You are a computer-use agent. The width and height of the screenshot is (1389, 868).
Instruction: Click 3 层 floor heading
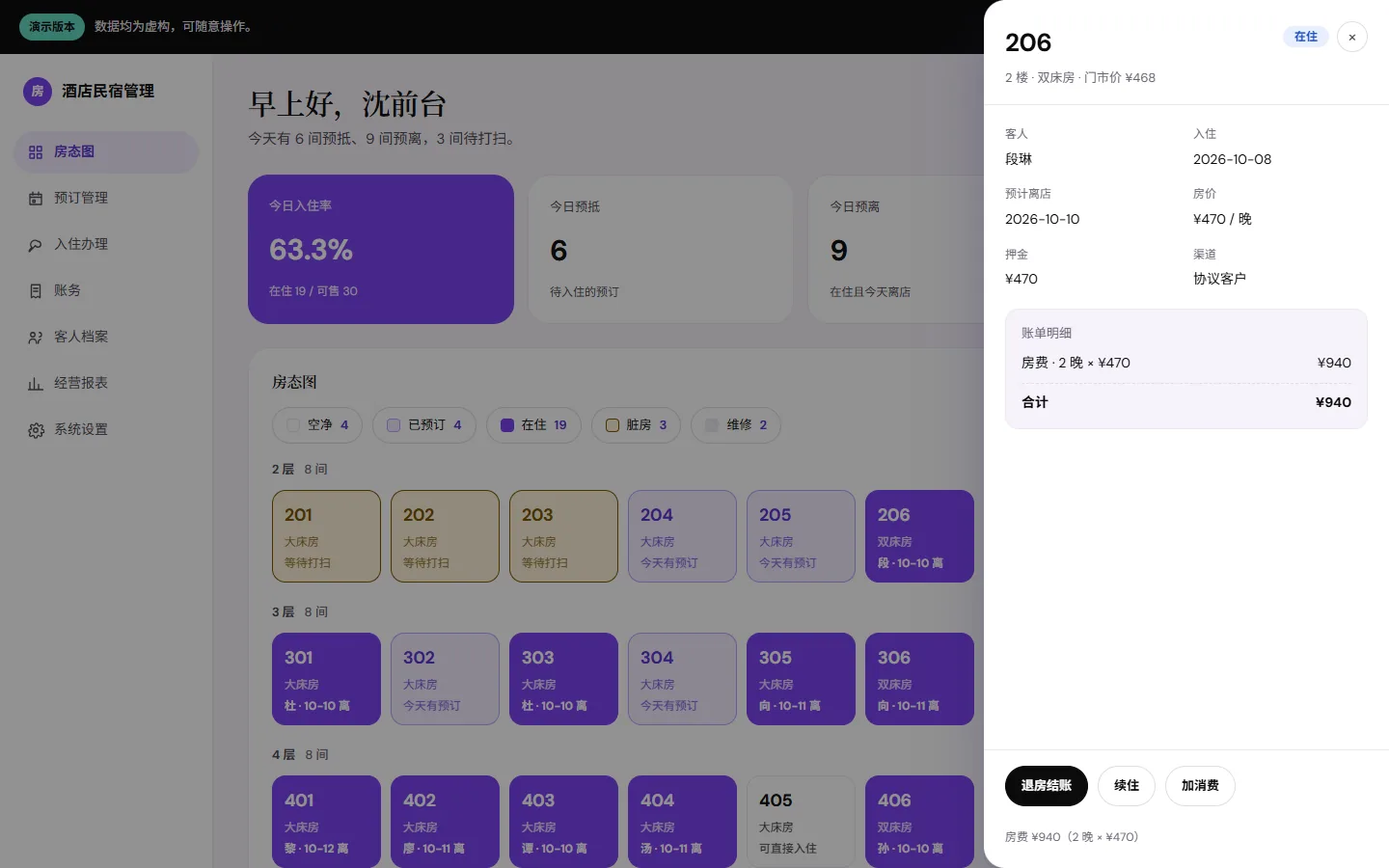(x=283, y=611)
